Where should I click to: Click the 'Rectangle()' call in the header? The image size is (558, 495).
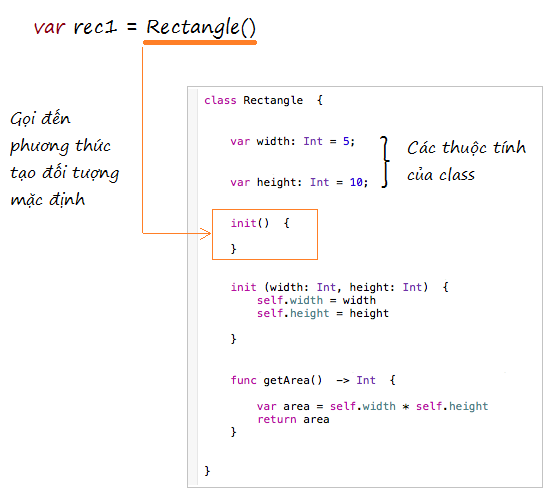201,27
